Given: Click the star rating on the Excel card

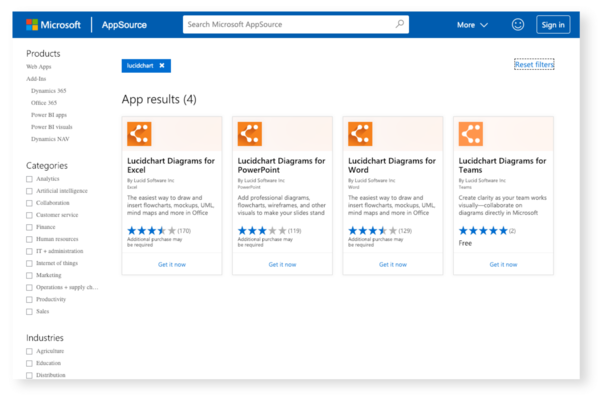Looking at the screenshot, I should pyautogui.click(x=152, y=231).
